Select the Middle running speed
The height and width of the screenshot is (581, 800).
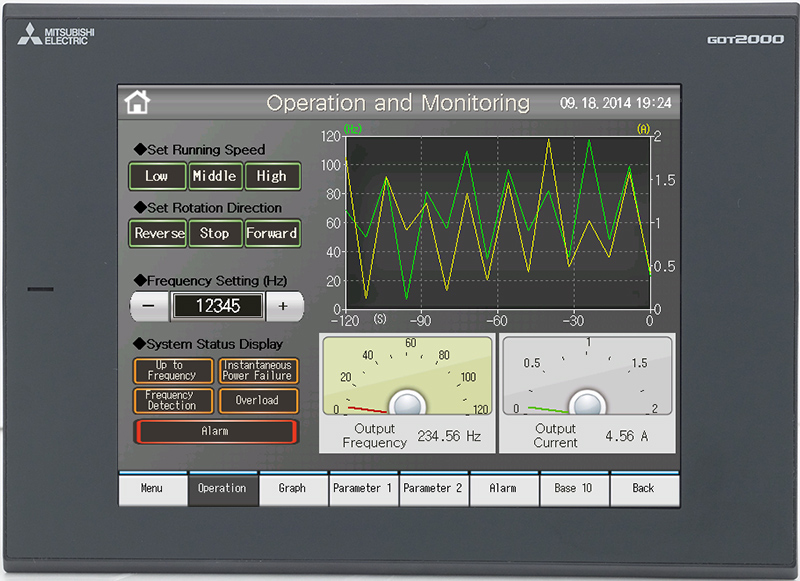tap(215, 176)
